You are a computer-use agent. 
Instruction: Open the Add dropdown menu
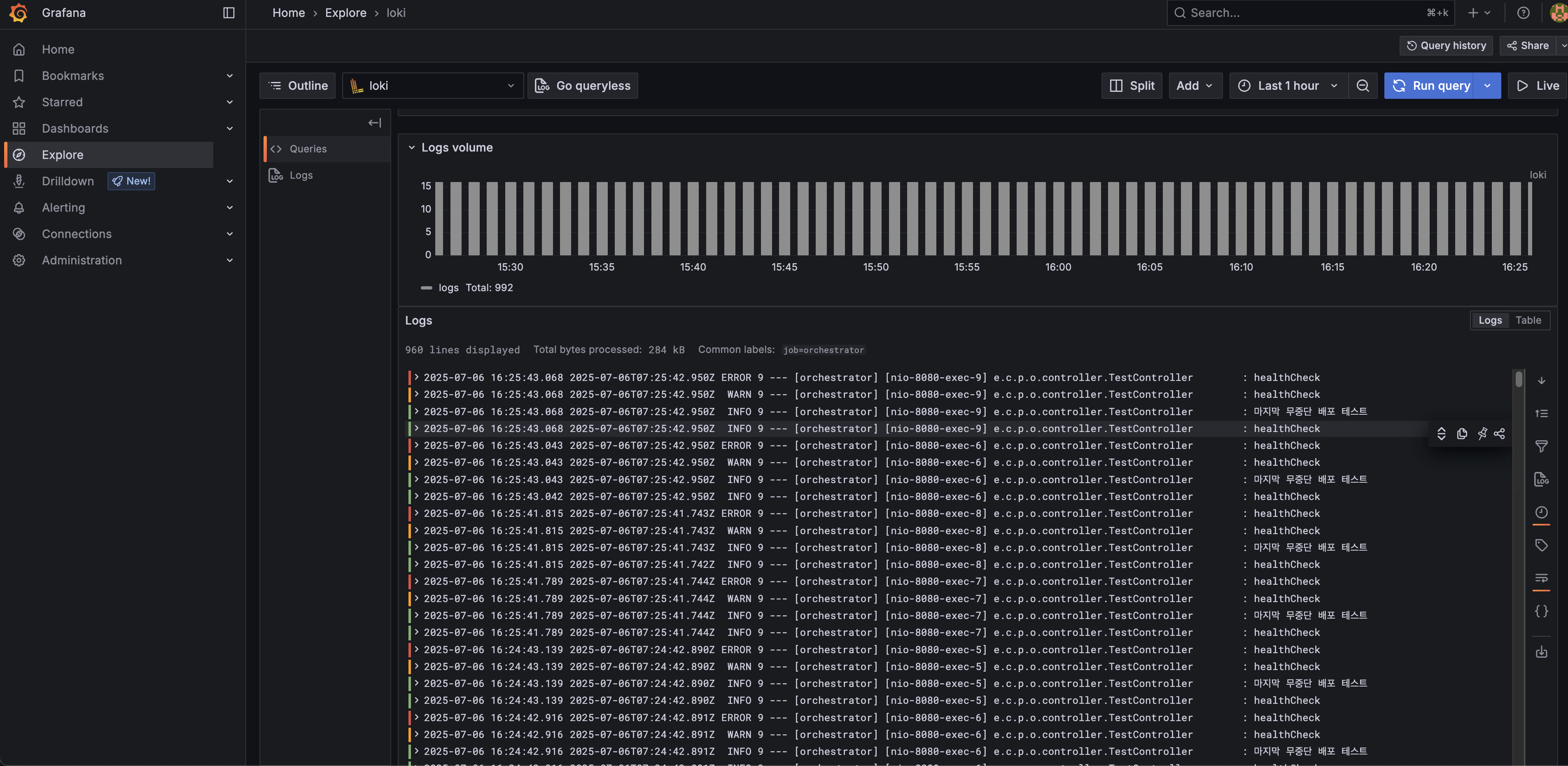tap(1195, 86)
